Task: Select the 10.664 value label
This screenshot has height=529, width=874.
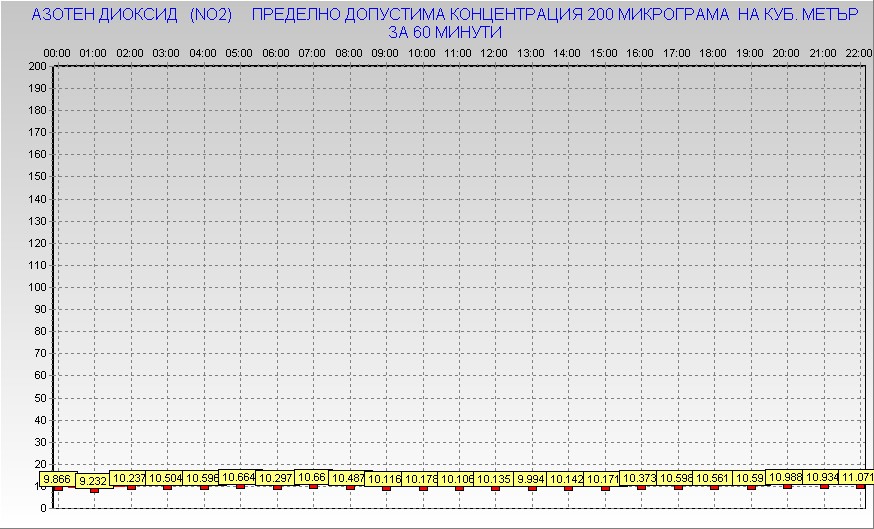Action: pos(239,477)
